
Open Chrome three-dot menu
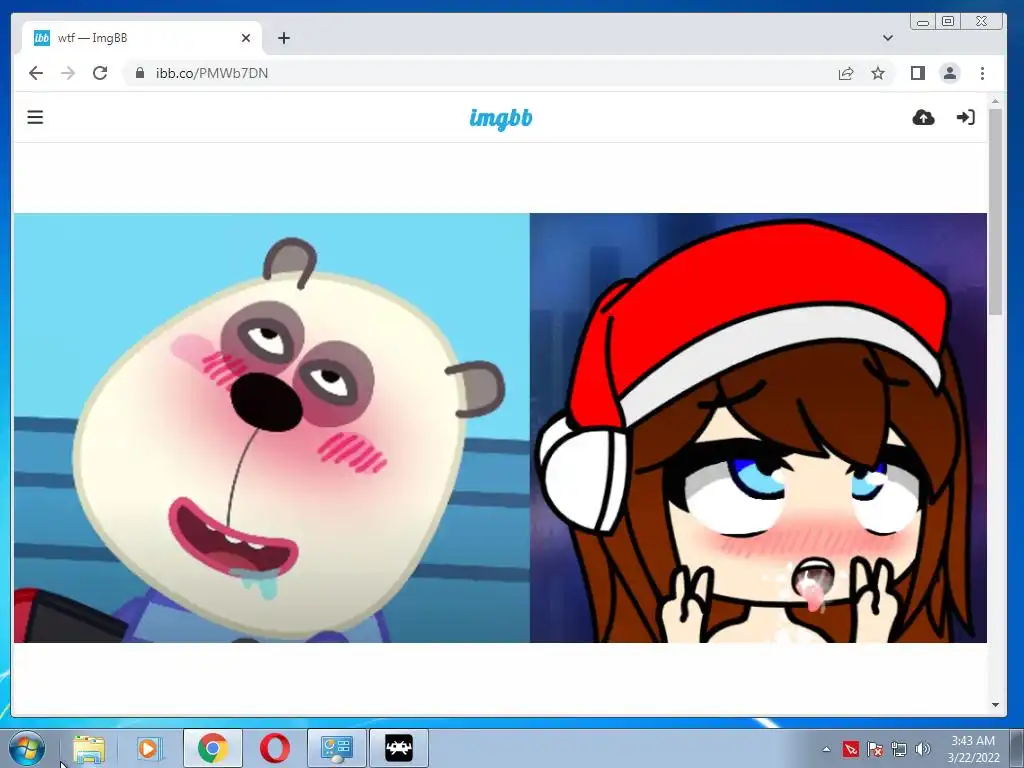point(982,73)
